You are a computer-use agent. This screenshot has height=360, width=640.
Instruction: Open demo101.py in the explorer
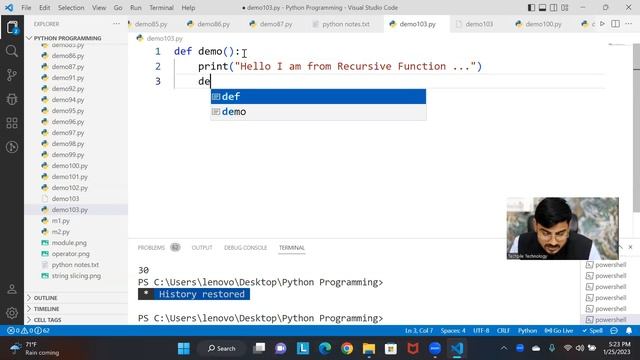(x=69, y=177)
